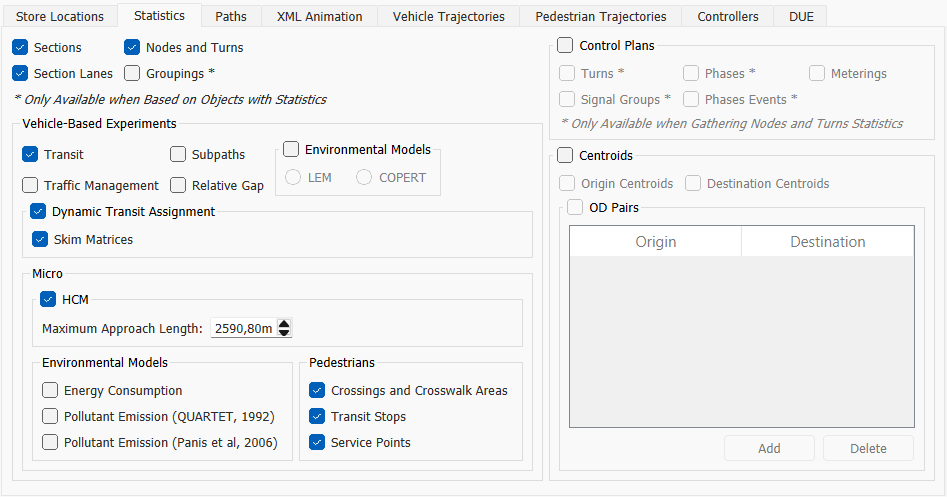Check the Subpaths option
947x497 pixels.
178,154
